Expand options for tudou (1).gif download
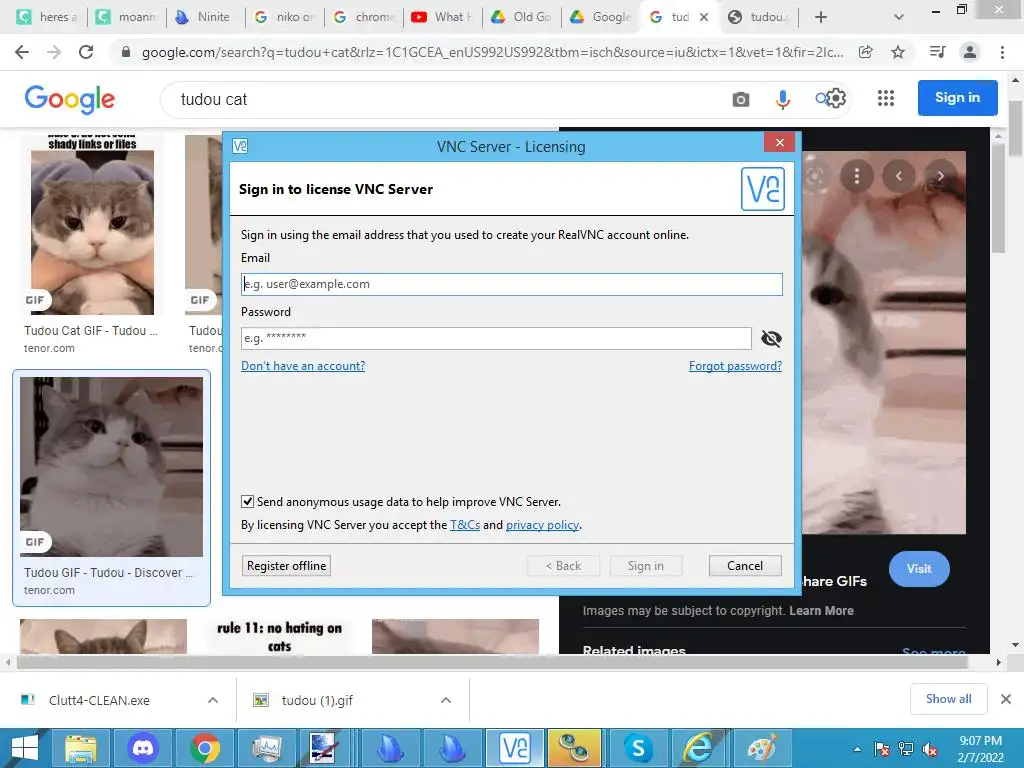 (446, 700)
